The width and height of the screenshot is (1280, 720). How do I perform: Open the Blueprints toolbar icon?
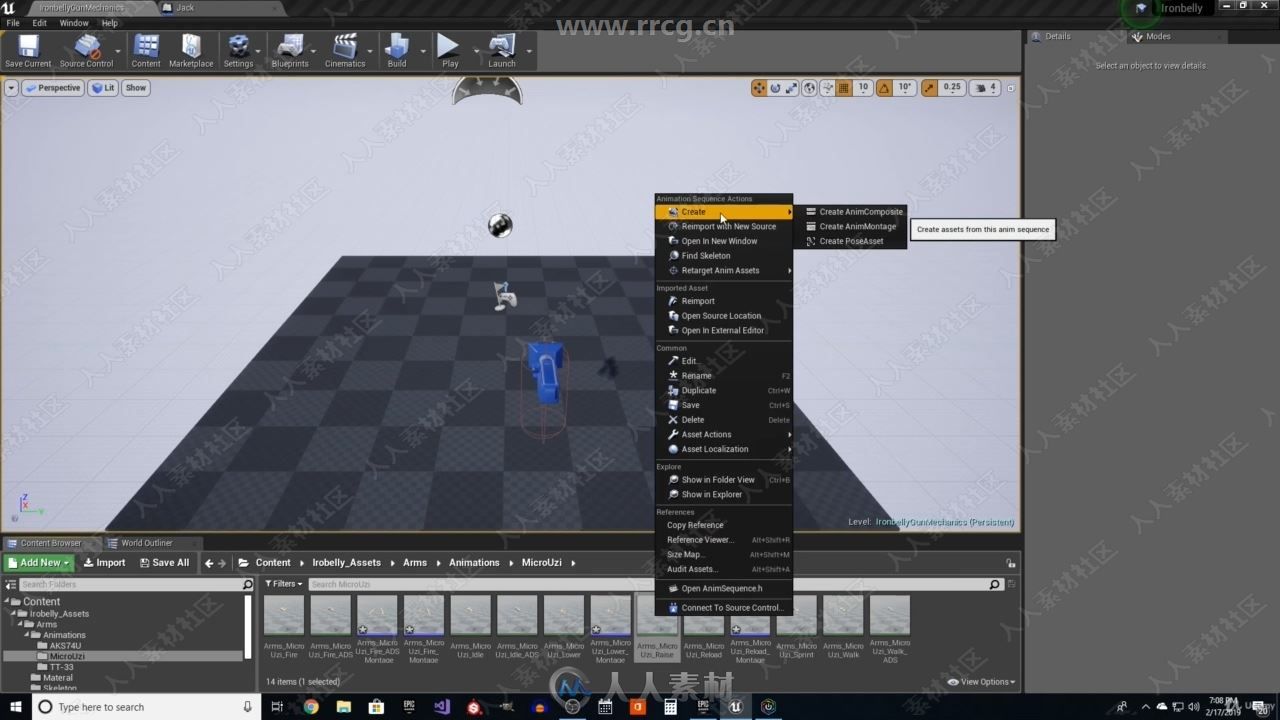point(290,50)
